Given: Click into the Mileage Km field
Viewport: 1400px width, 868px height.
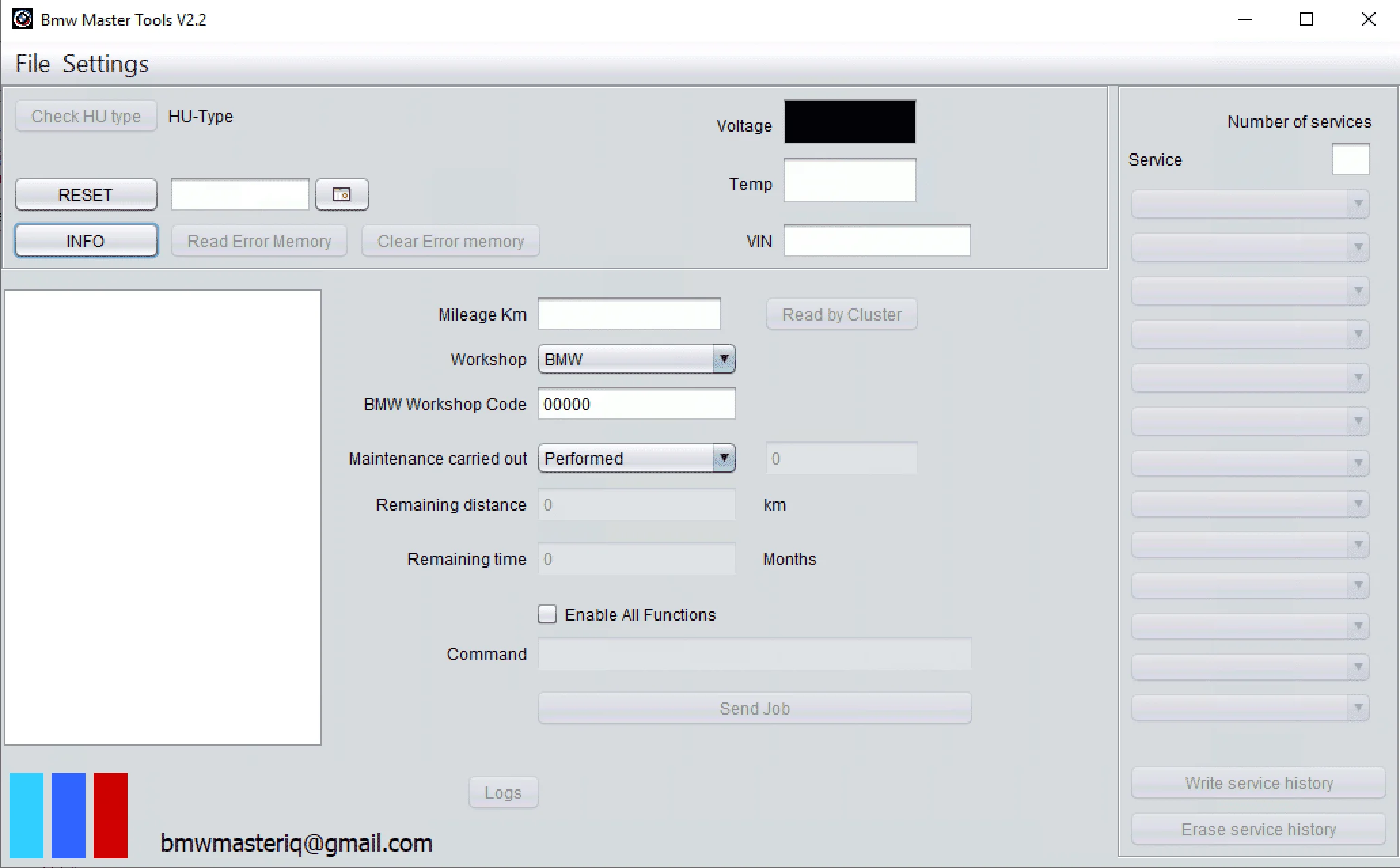Looking at the screenshot, I should point(629,314).
